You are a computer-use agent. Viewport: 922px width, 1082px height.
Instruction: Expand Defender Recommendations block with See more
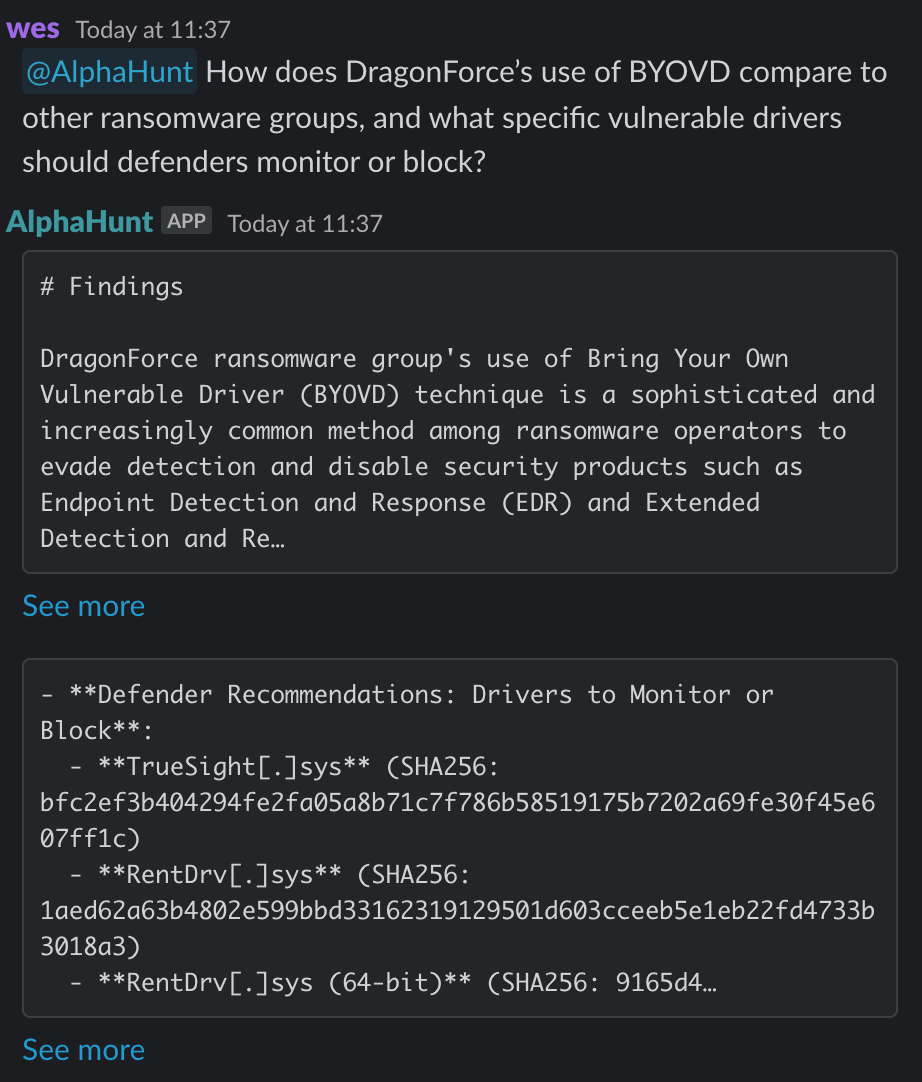point(84,1050)
